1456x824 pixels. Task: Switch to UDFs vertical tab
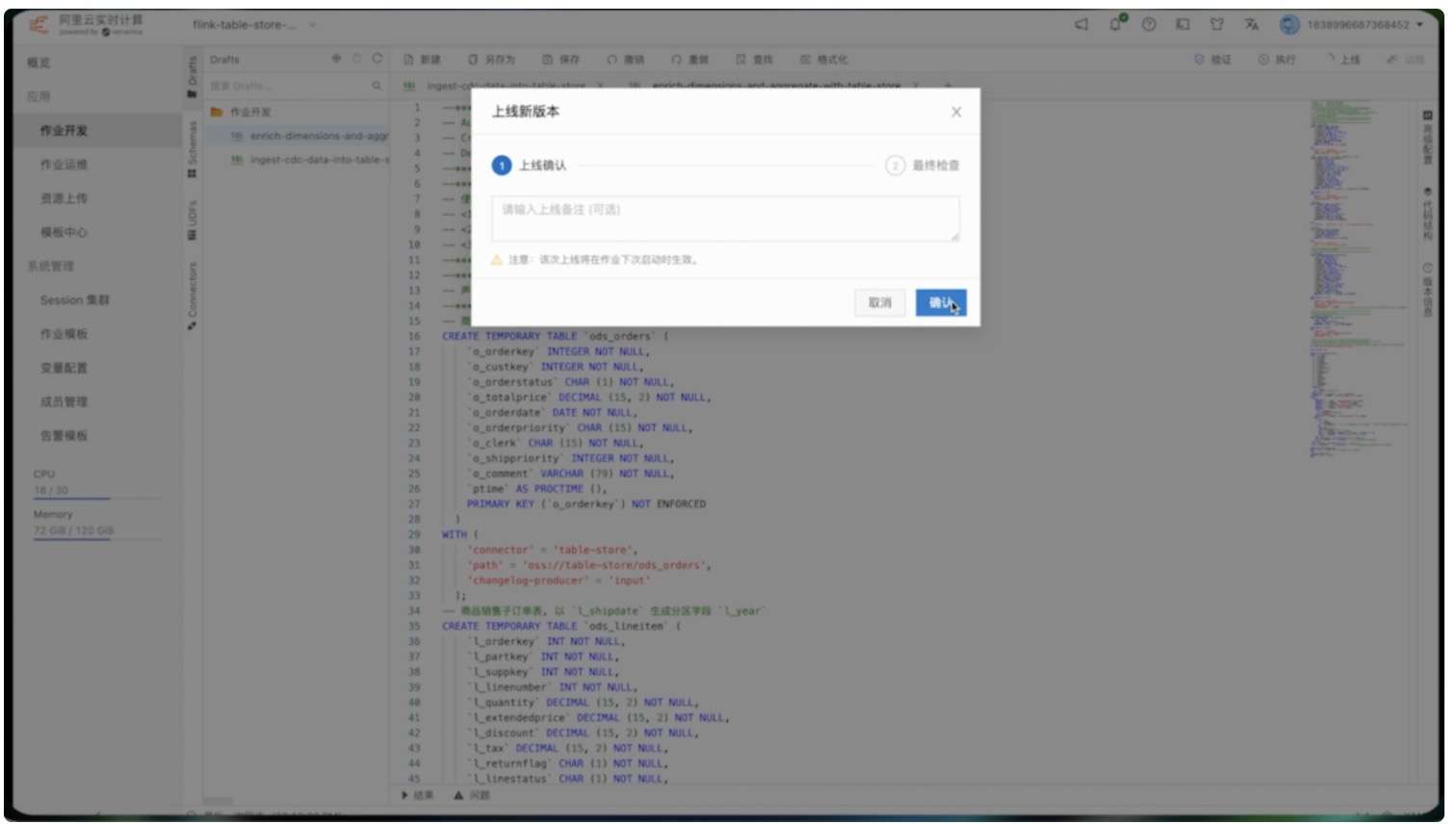192,220
